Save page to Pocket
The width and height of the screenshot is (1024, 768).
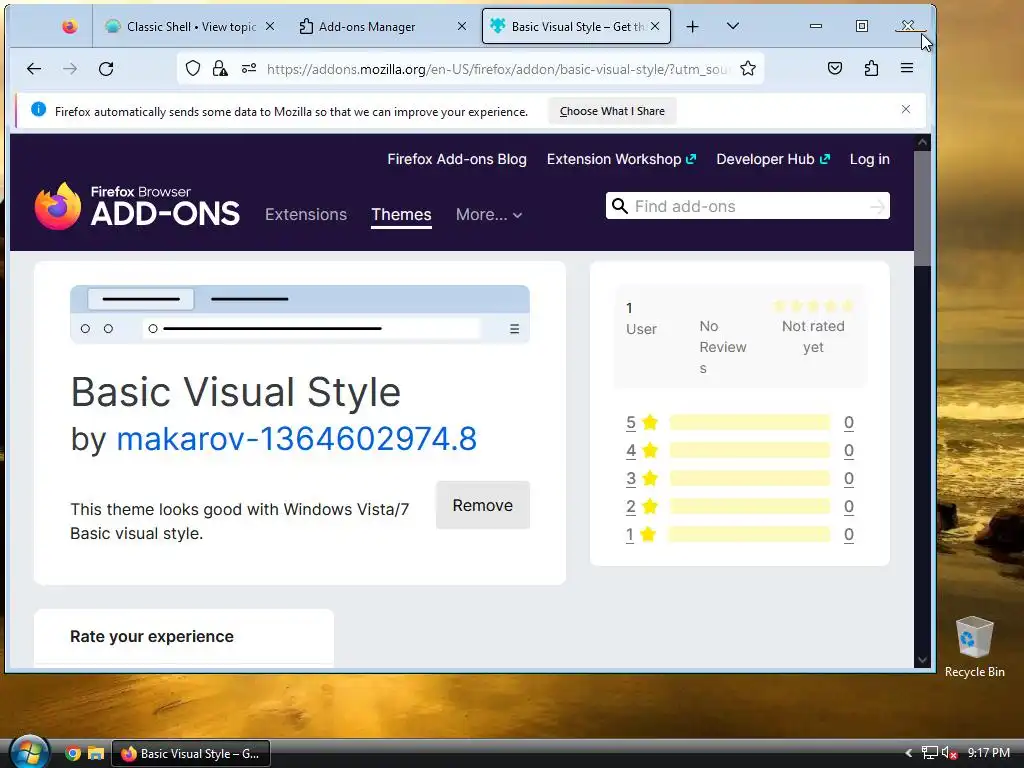point(835,68)
